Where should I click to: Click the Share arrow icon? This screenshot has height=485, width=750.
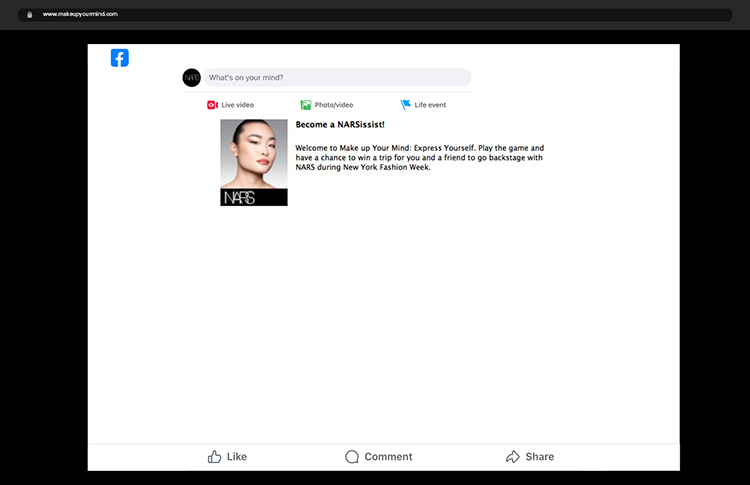coord(513,457)
